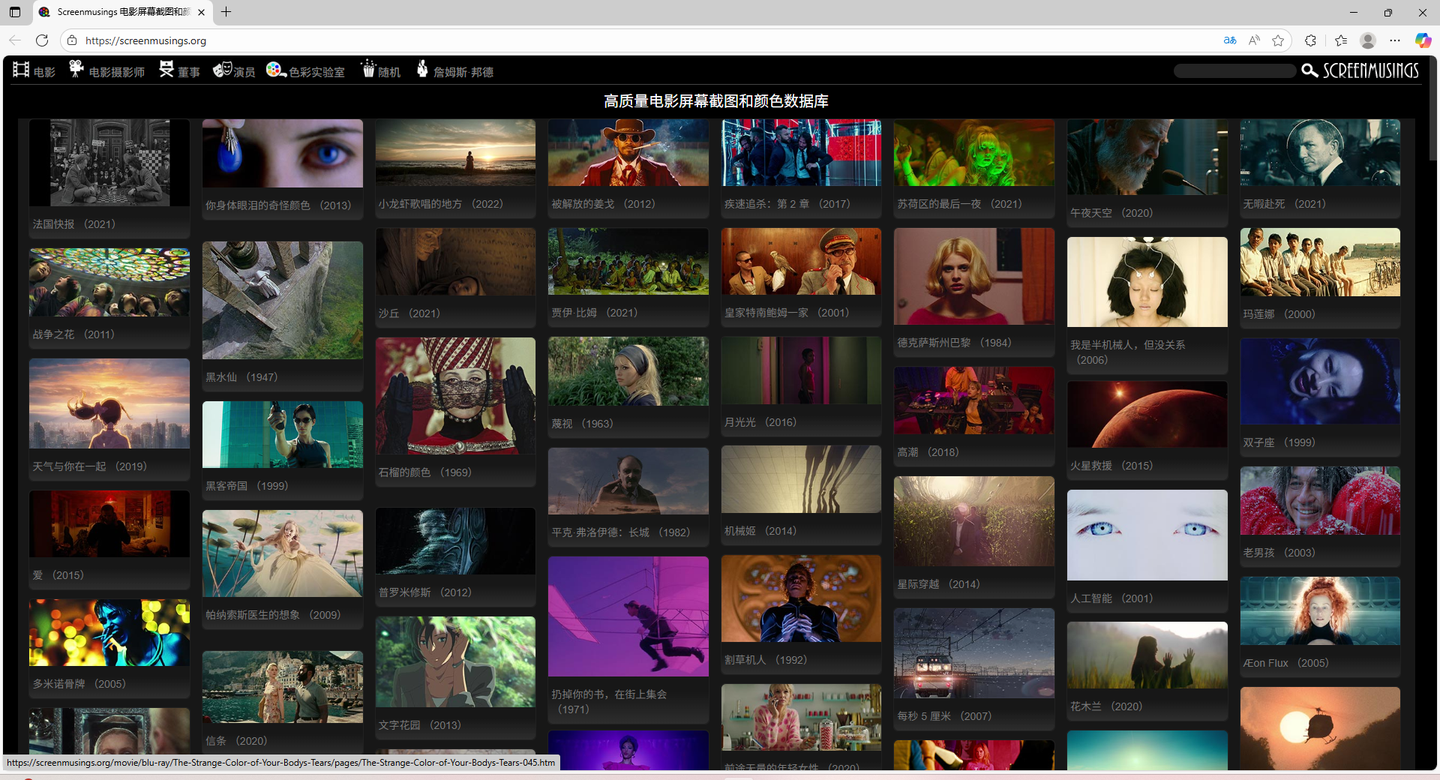Open the 法国快报 (2021) thumbnail
Viewport: 1440px width, 780px height.
[x=109, y=163]
